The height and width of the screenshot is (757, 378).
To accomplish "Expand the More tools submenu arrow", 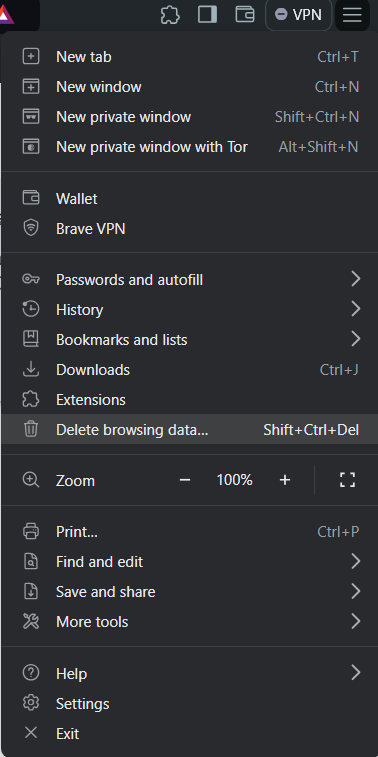I will pyautogui.click(x=356, y=621).
